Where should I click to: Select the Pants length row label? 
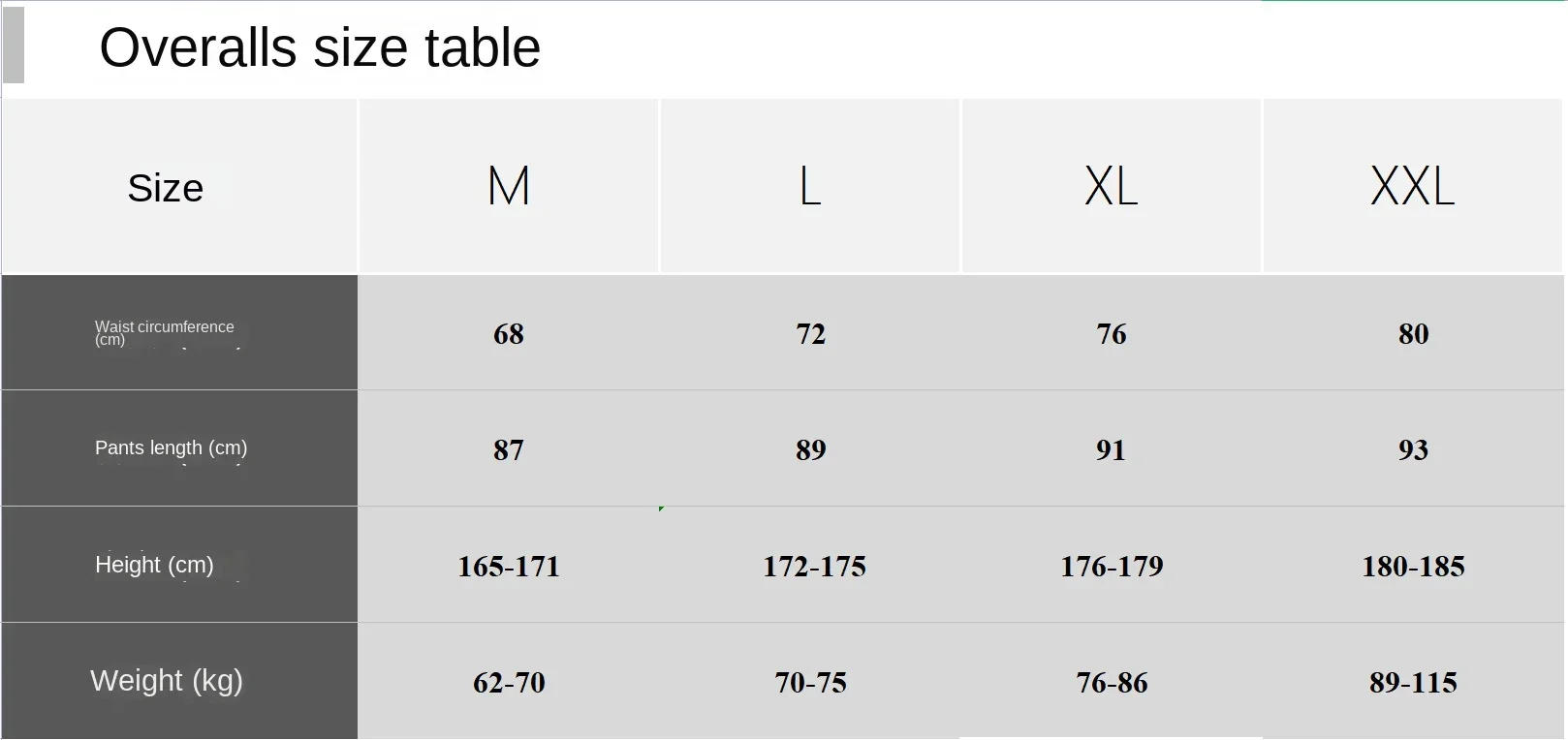pos(172,447)
